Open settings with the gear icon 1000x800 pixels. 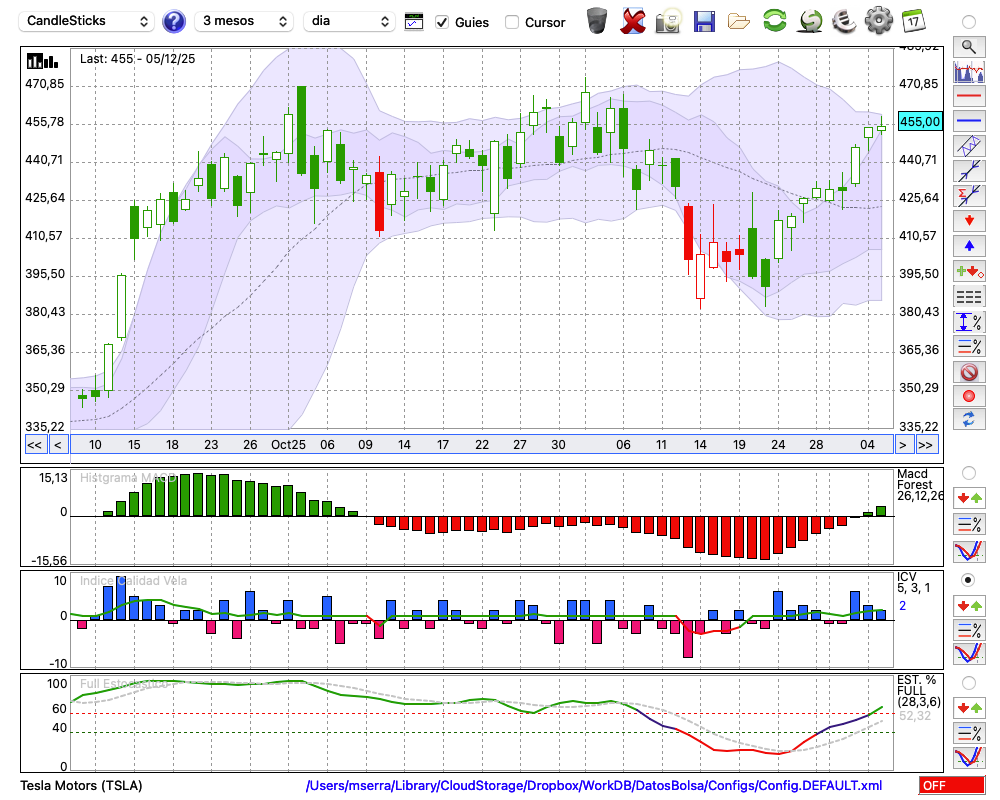pos(878,20)
